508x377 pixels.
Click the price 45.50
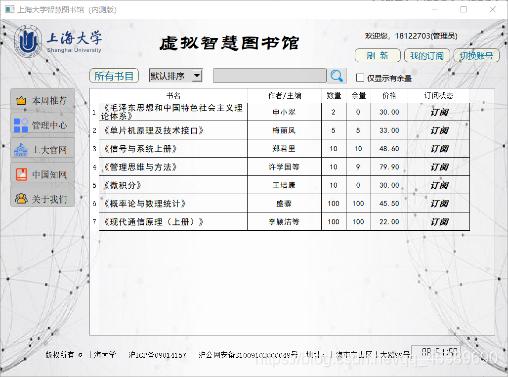click(x=389, y=203)
